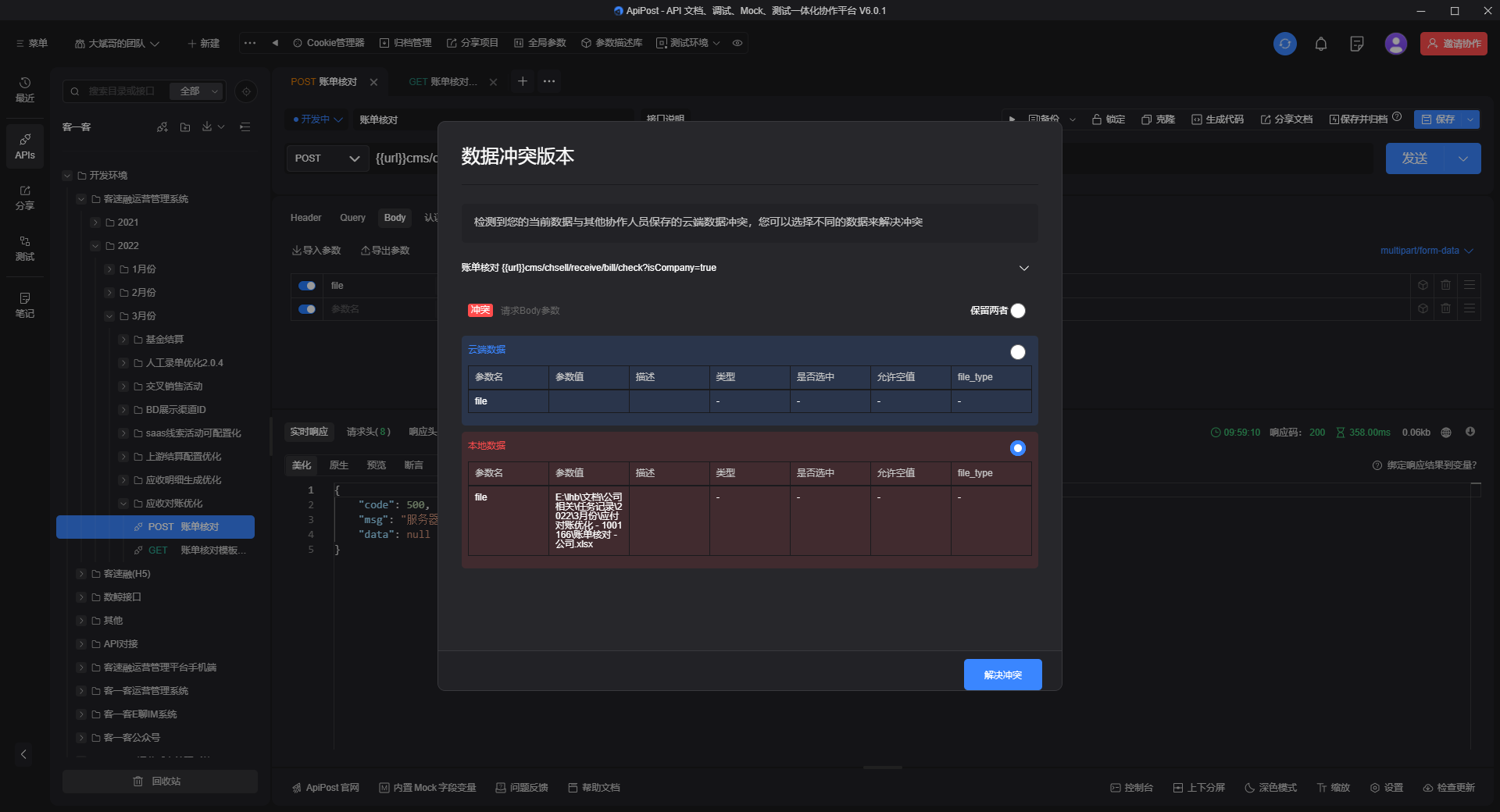This screenshot has height=812, width=1500.
Task: Click the project share link icon
Action: [x=162, y=127]
